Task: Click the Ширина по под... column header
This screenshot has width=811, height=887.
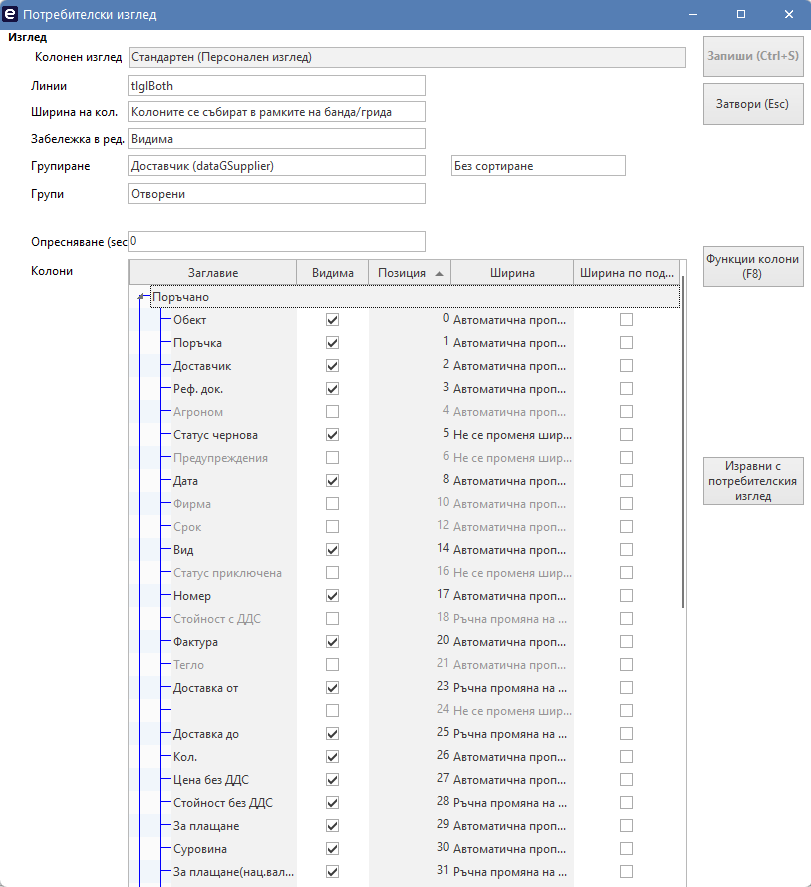Action: (x=627, y=273)
